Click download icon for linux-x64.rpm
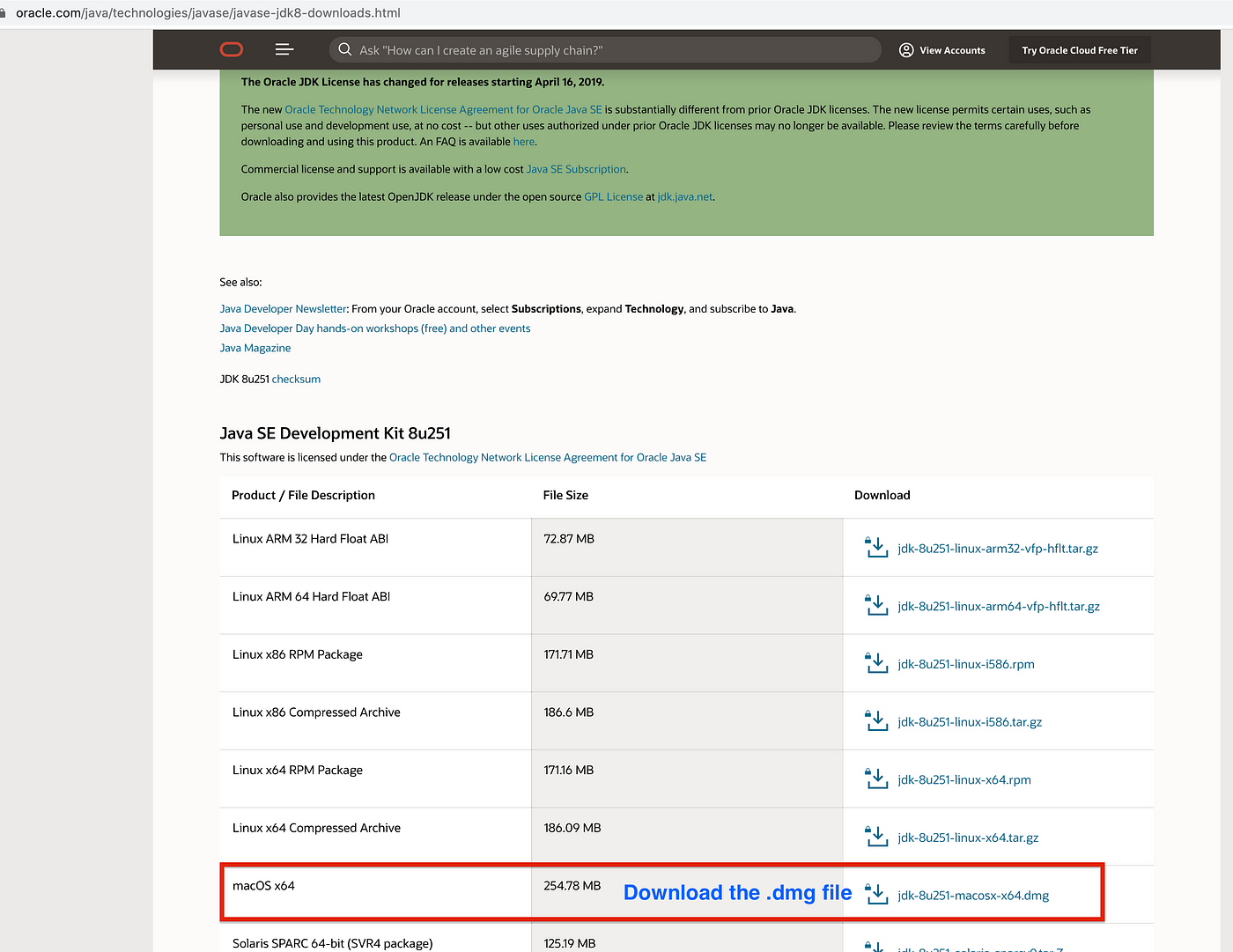Screen dimensions: 1233x952 click(x=876, y=779)
